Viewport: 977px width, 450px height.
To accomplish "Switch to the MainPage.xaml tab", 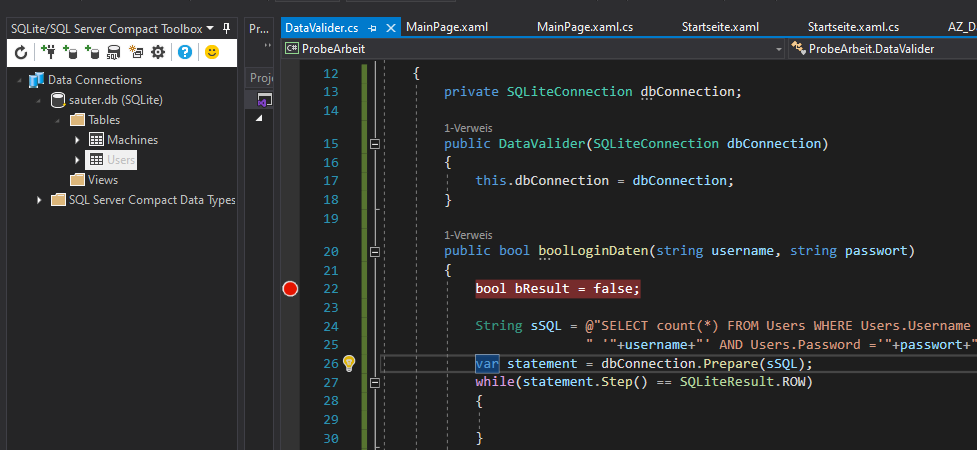I will (447, 27).
